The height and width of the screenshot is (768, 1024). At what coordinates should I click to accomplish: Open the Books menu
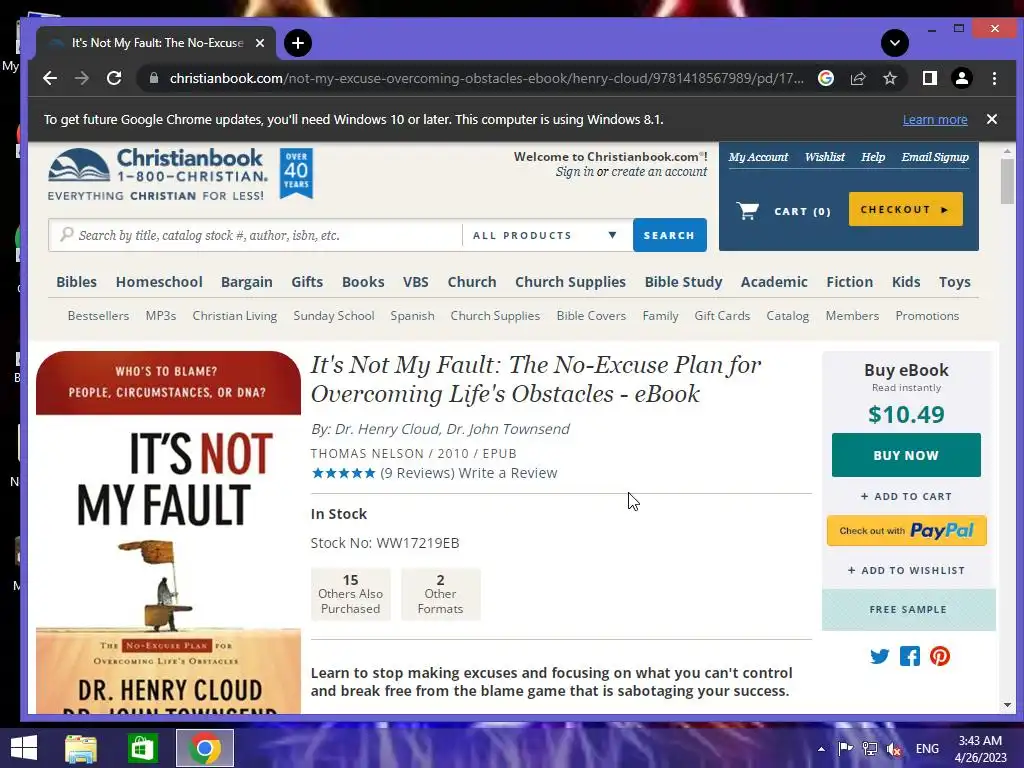click(363, 282)
